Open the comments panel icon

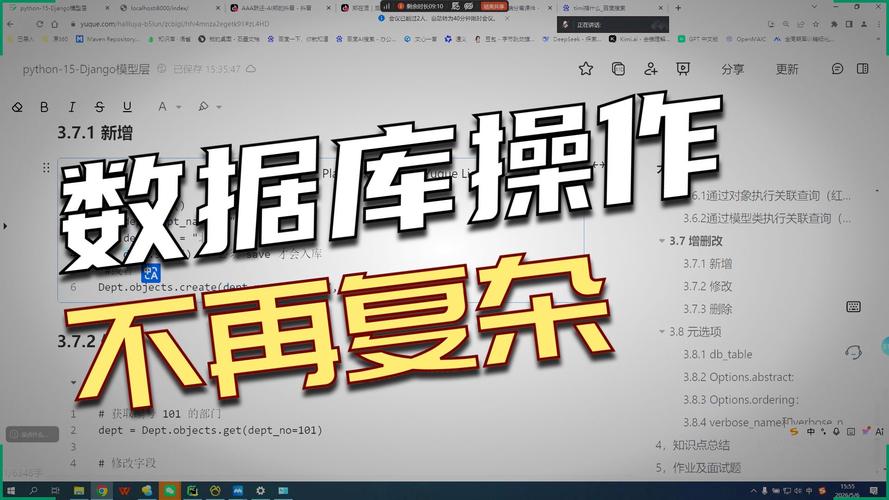pos(837,69)
